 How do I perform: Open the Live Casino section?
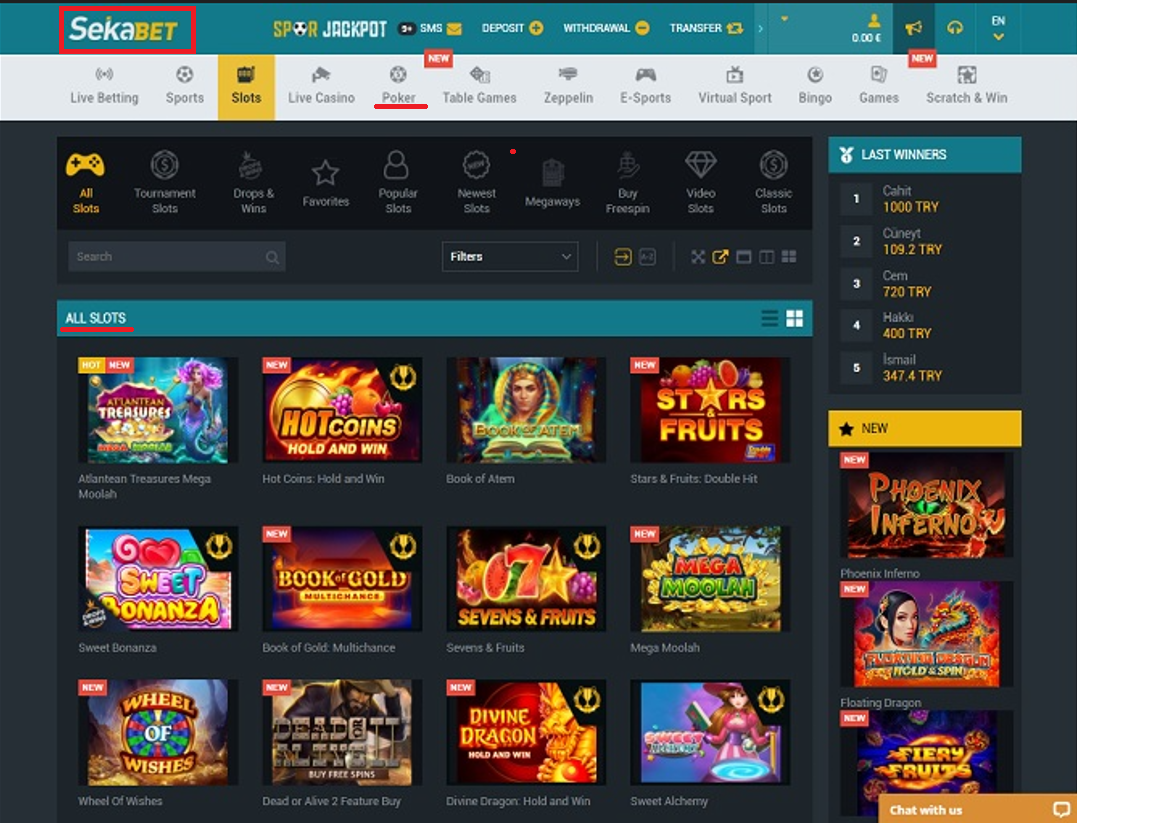321,87
